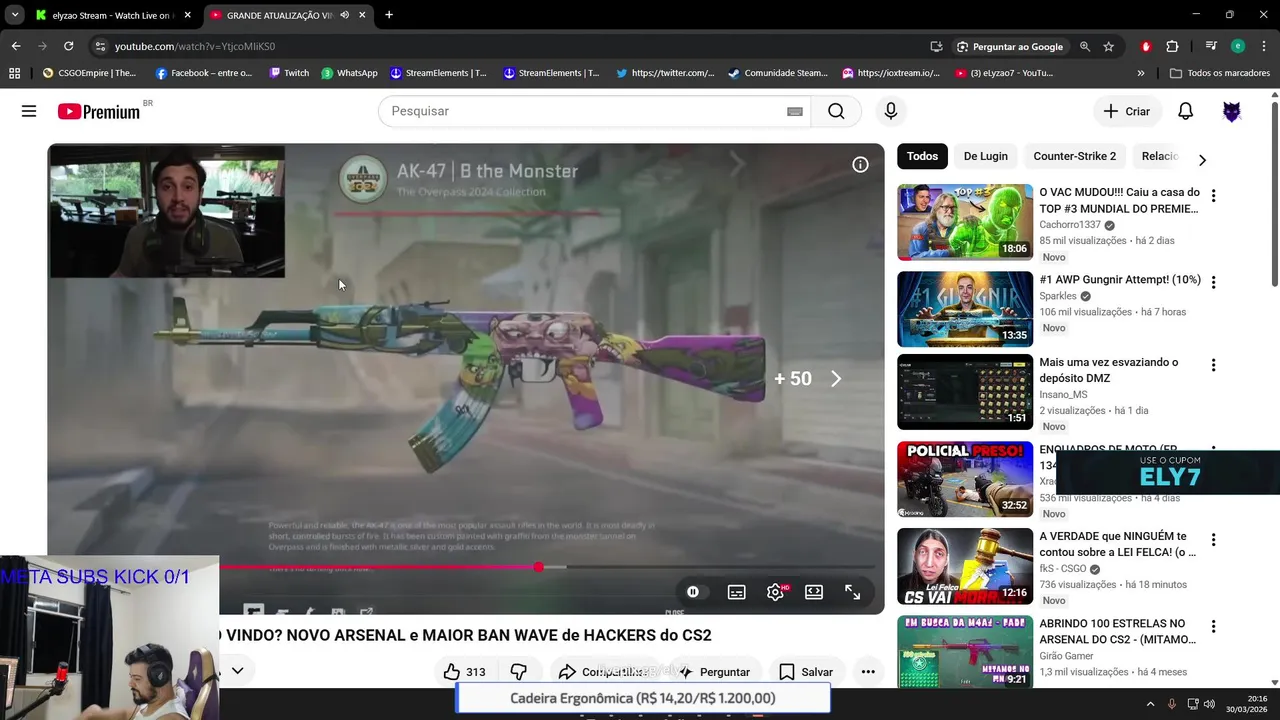The image size is (1280, 720).
Task: Open the Windows apps bookmark grid
Action: point(14,73)
